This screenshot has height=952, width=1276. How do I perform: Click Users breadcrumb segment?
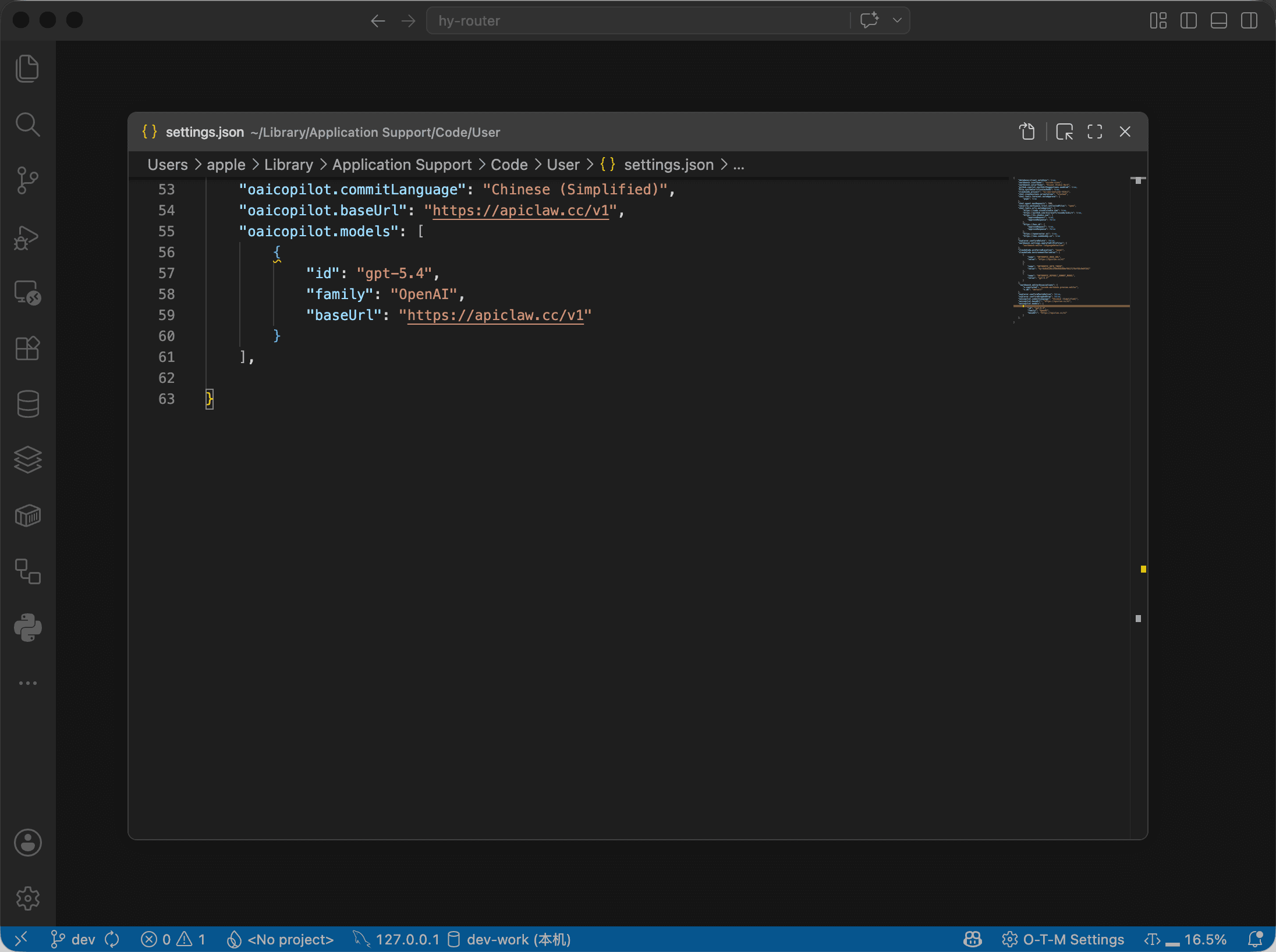pyautogui.click(x=168, y=165)
